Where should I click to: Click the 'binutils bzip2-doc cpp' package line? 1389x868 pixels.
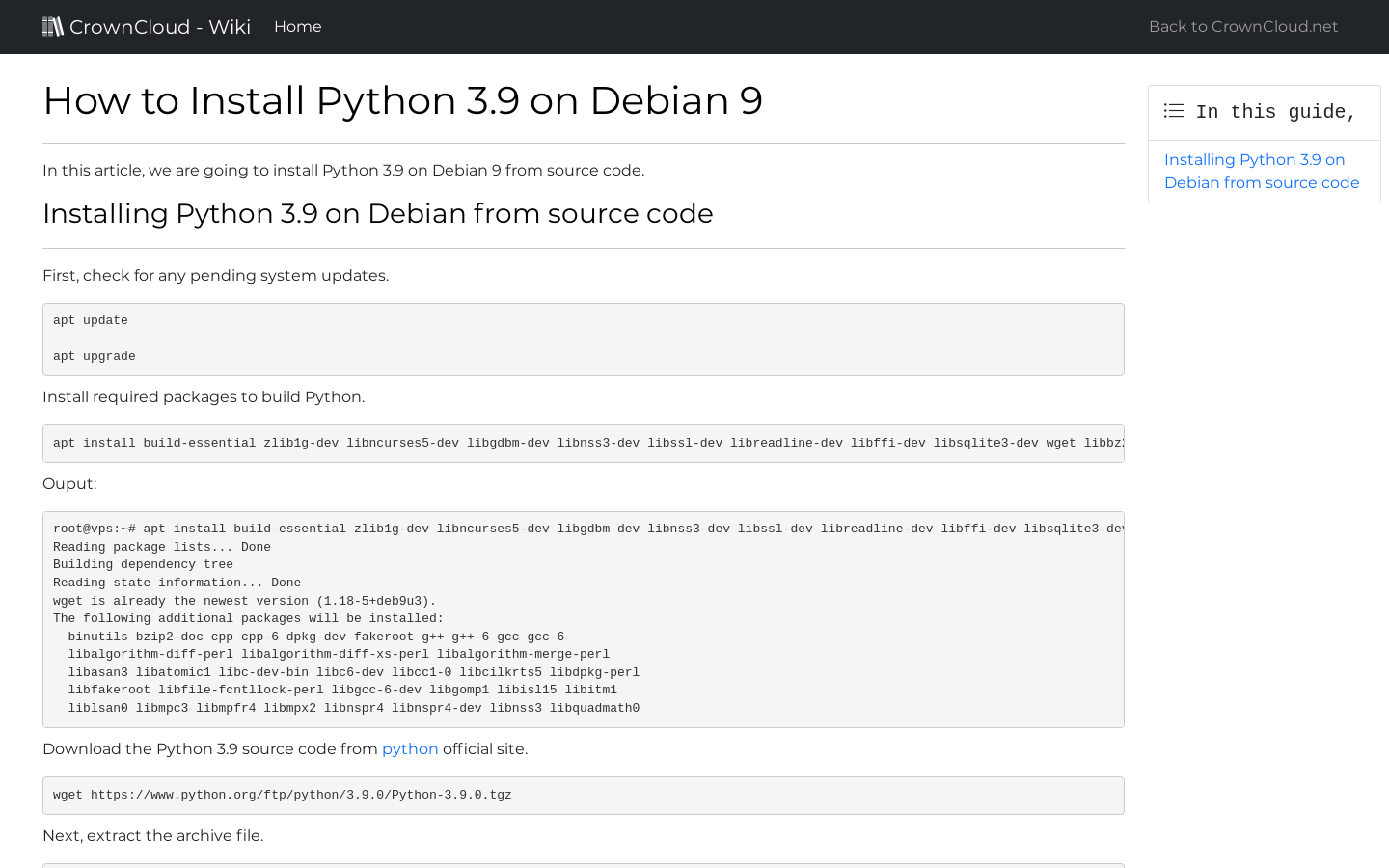point(316,637)
